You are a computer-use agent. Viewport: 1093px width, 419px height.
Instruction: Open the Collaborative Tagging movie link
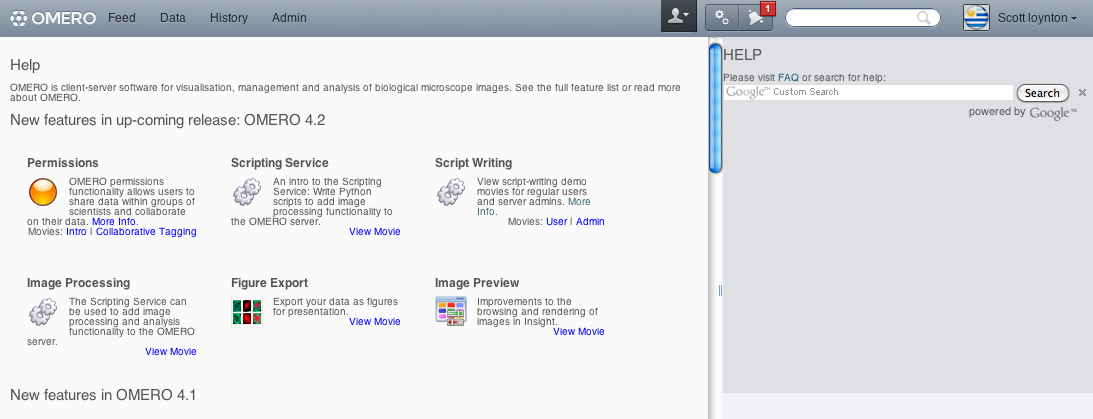click(146, 231)
